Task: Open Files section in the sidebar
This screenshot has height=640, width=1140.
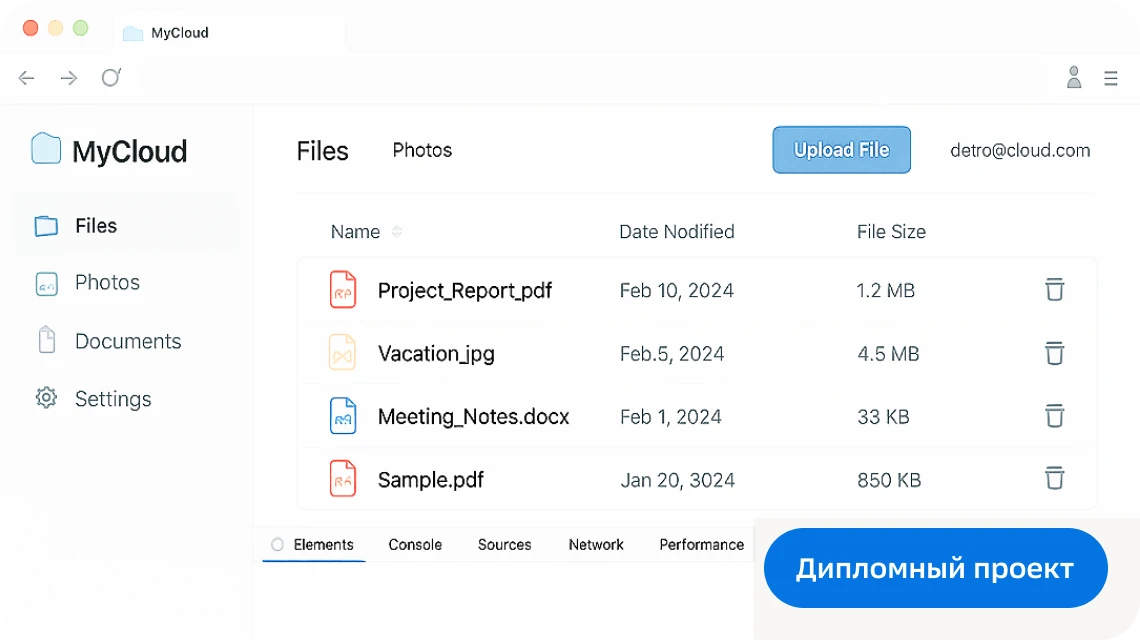Action: coord(96,226)
